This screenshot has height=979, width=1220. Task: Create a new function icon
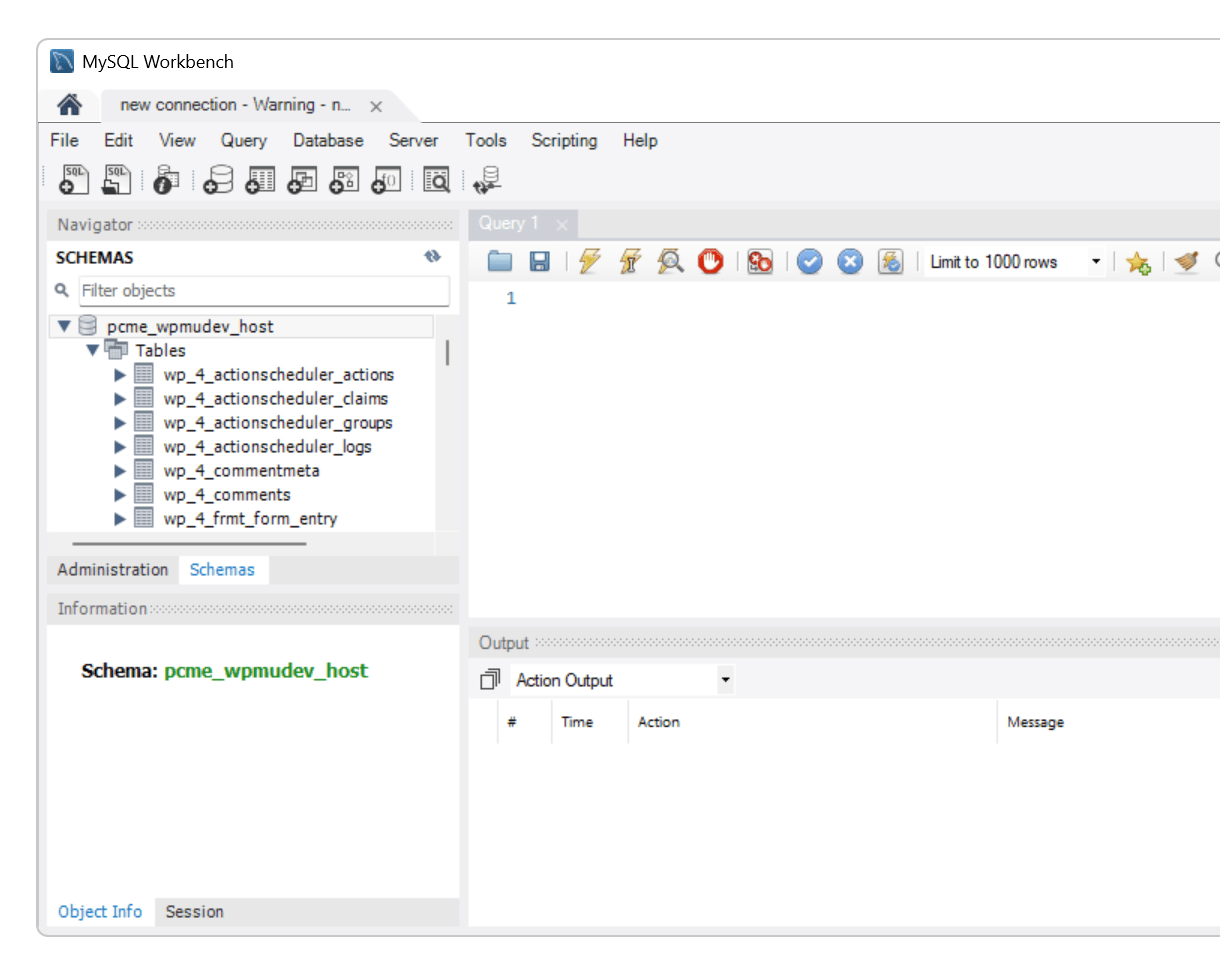(x=386, y=179)
